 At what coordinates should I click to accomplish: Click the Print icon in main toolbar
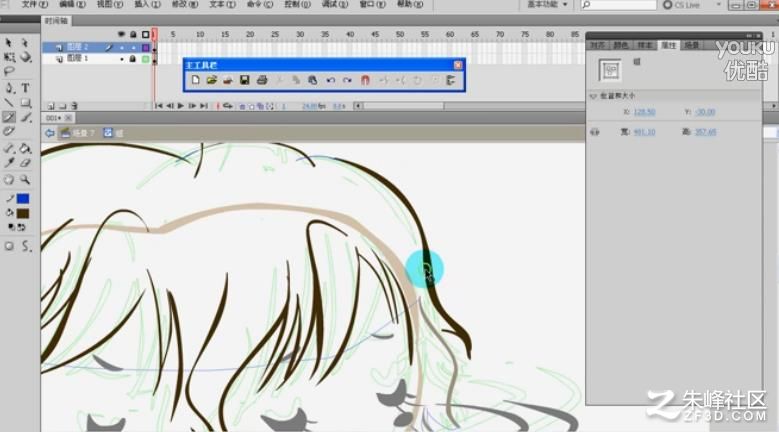(x=262, y=80)
